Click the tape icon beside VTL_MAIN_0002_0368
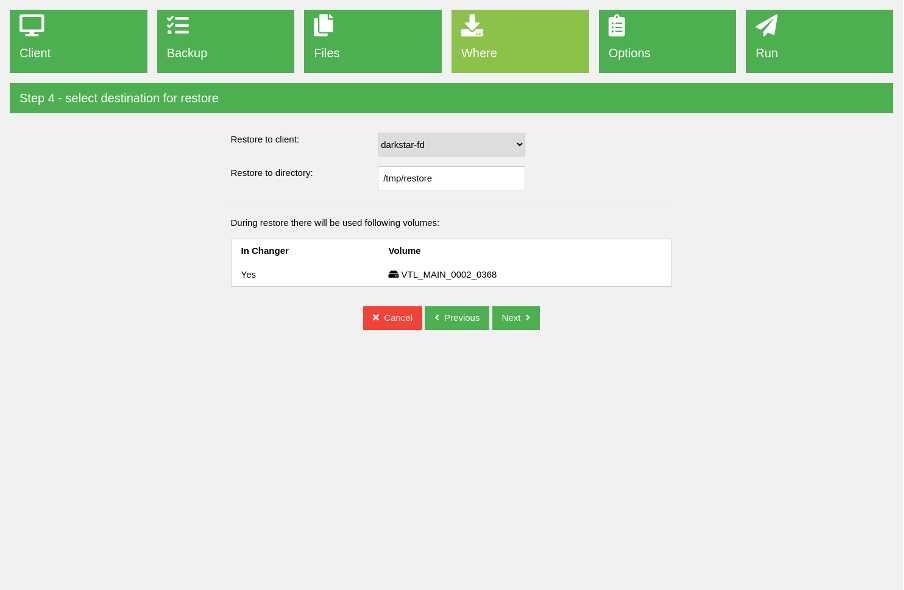Screen dimensions: 904x590 (394, 274)
